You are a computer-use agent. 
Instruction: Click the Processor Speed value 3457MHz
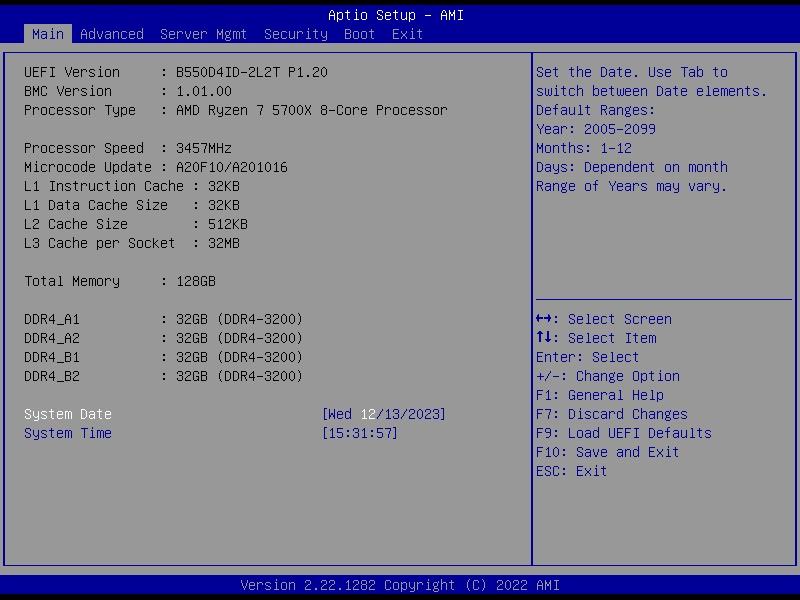204,148
